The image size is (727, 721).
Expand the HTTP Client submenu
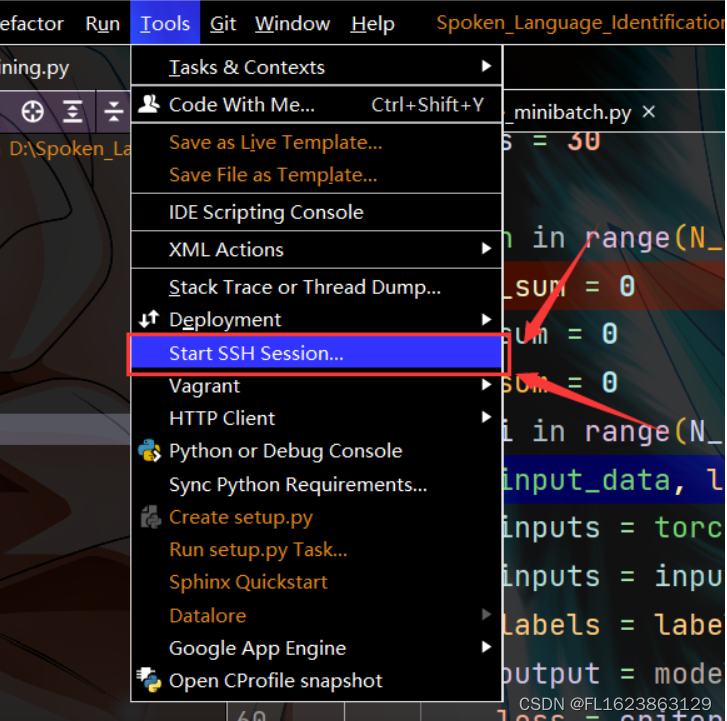coord(317,418)
